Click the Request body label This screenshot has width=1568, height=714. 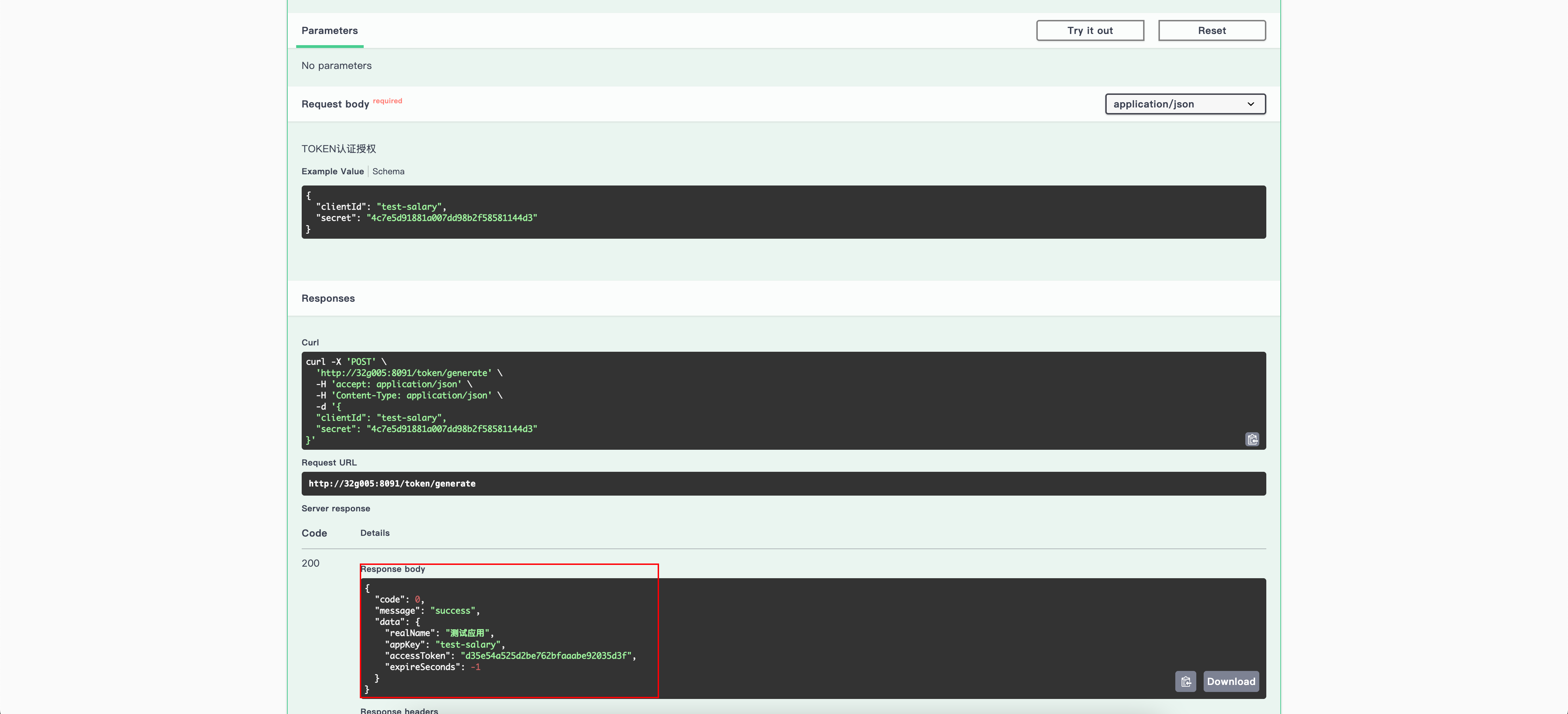pos(335,104)
